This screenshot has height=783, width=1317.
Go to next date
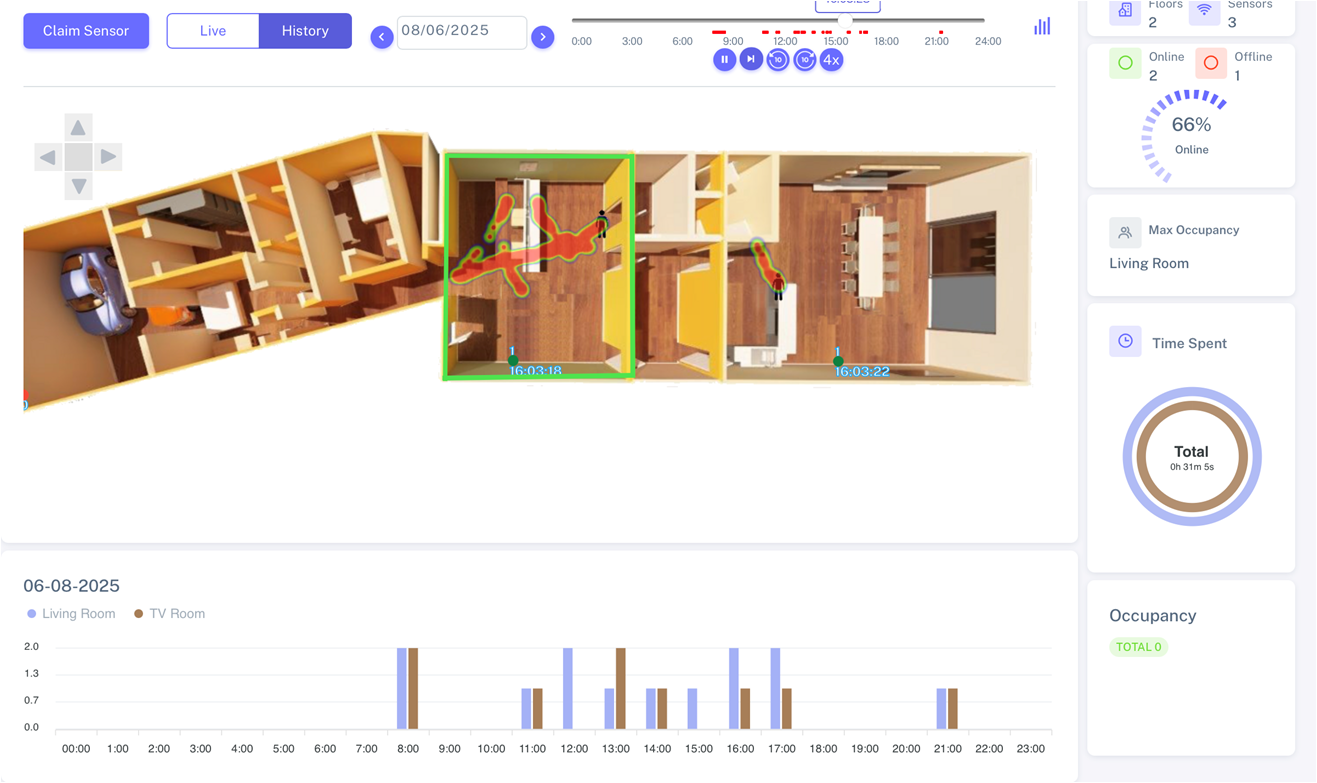pos(542,37)
